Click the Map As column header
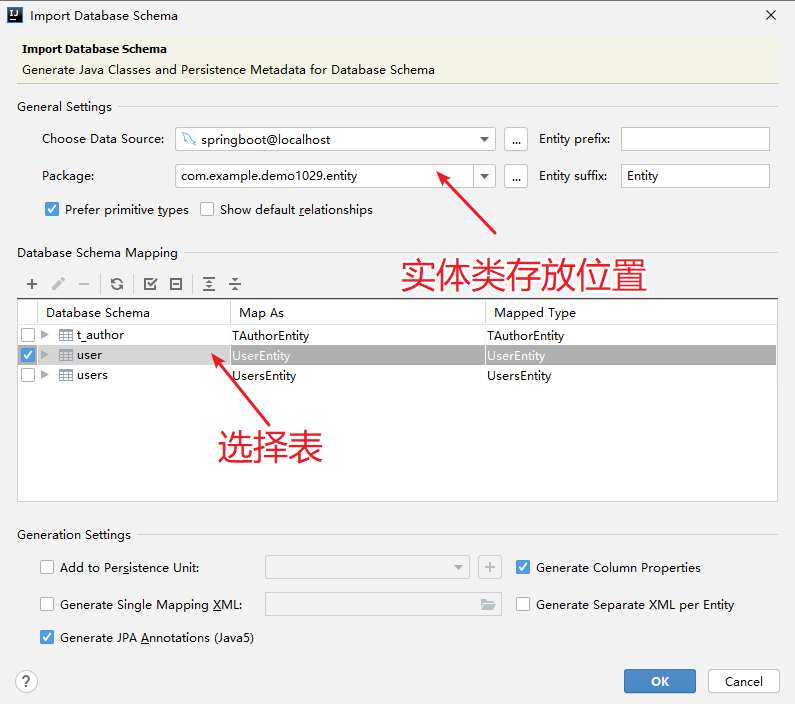This screenshot has height=704, width=795. point(358,313)
